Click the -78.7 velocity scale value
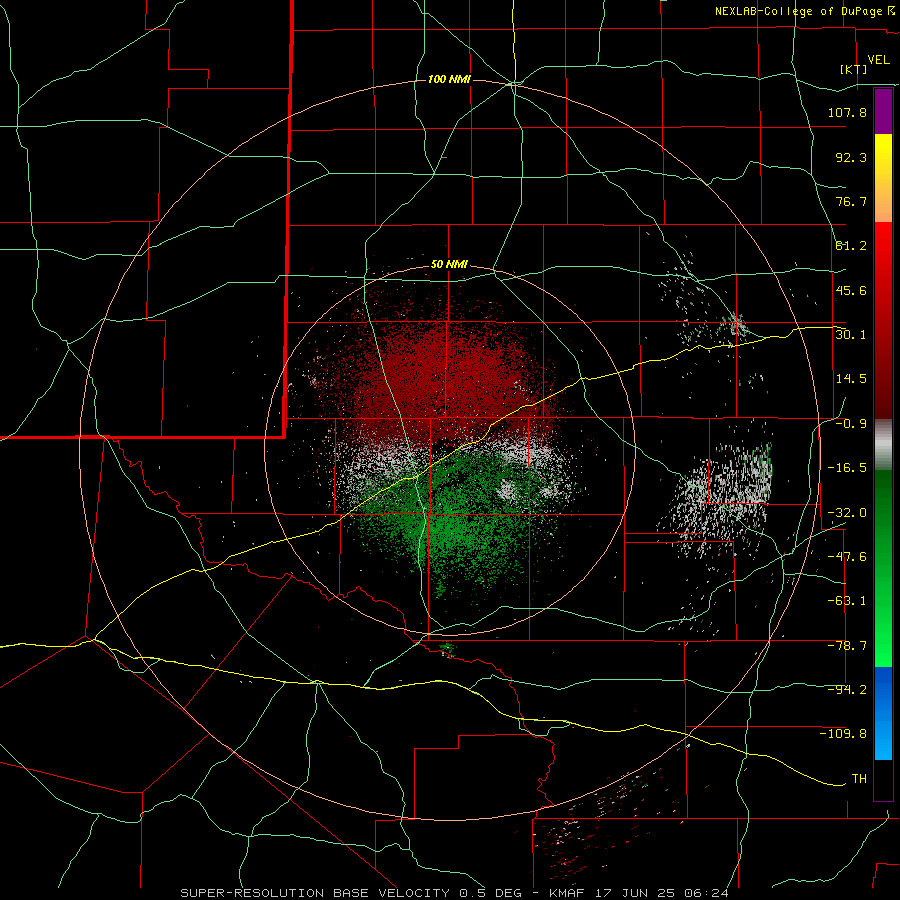900x900 pixels. click(847, 646)
